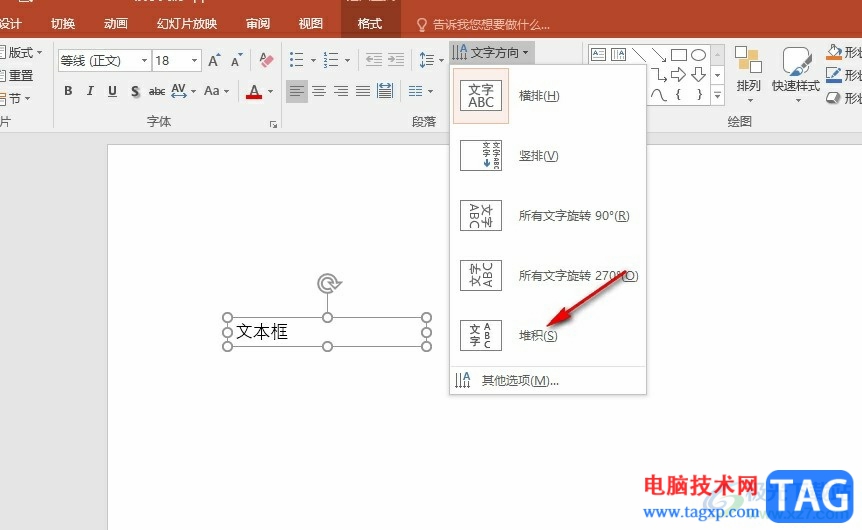Screen dimensions: 862x530
Task: Center align text
Action: click(319, 91)
